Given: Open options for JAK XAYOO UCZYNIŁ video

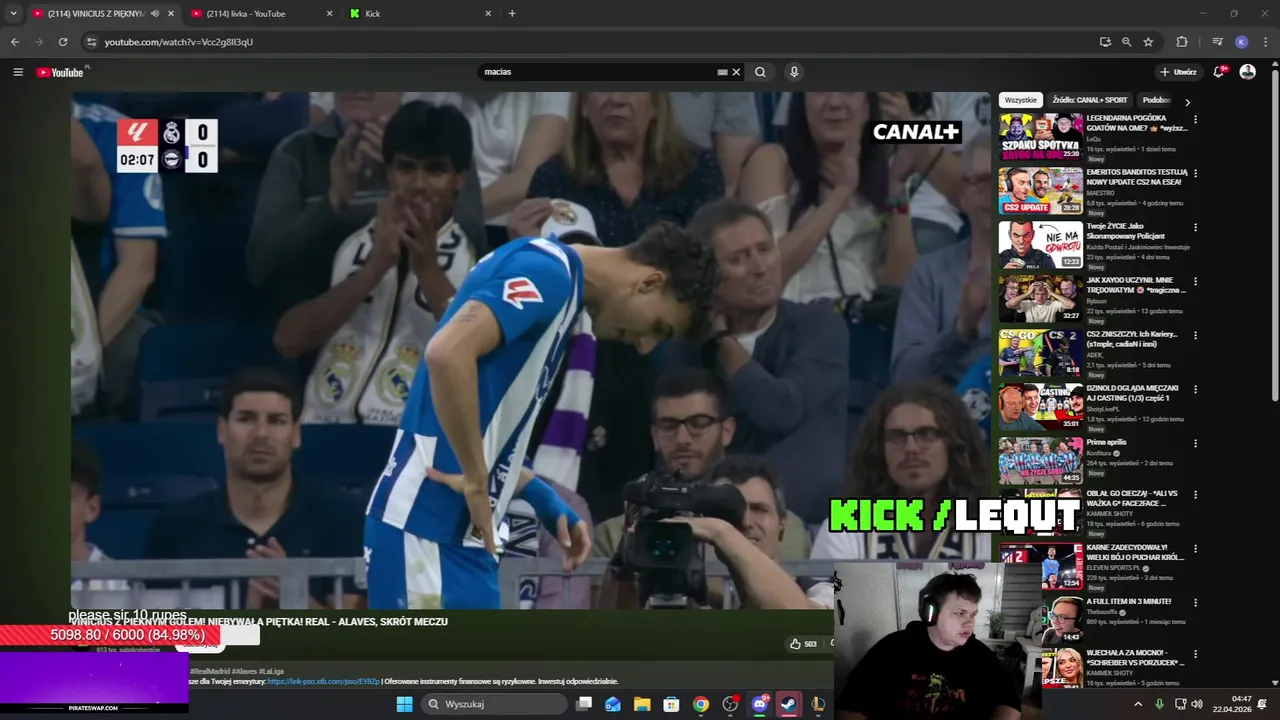Looking at the screenshot, I should (x=1195, y=281).
